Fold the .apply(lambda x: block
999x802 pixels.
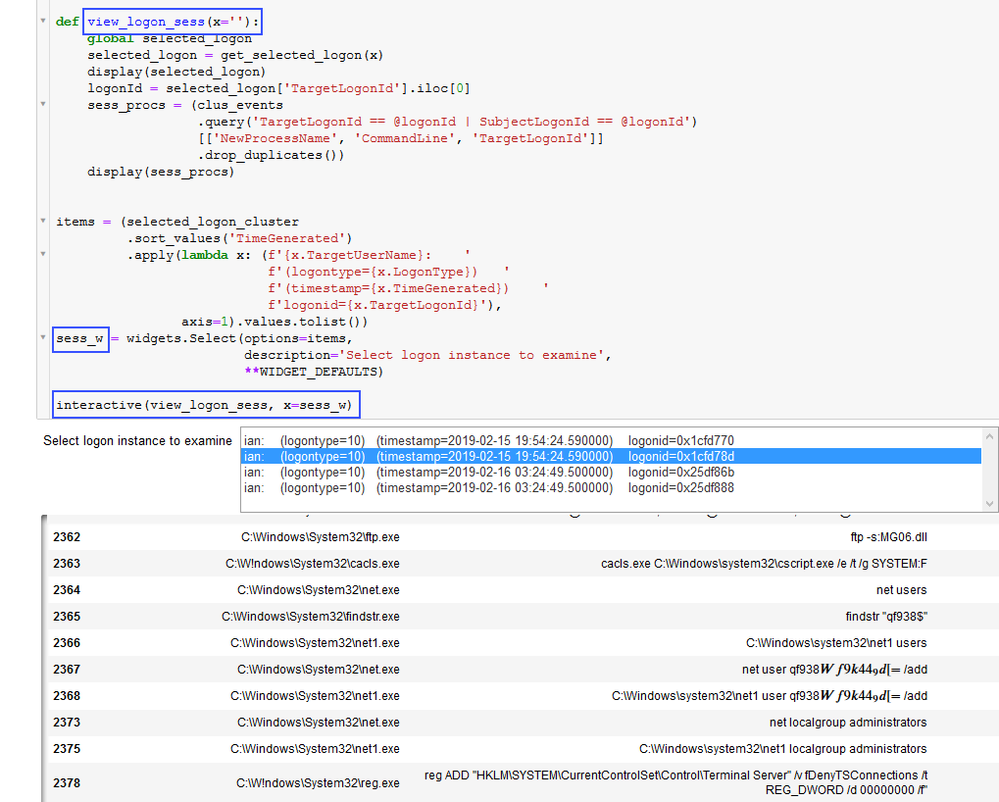click(x=43, y=254)
